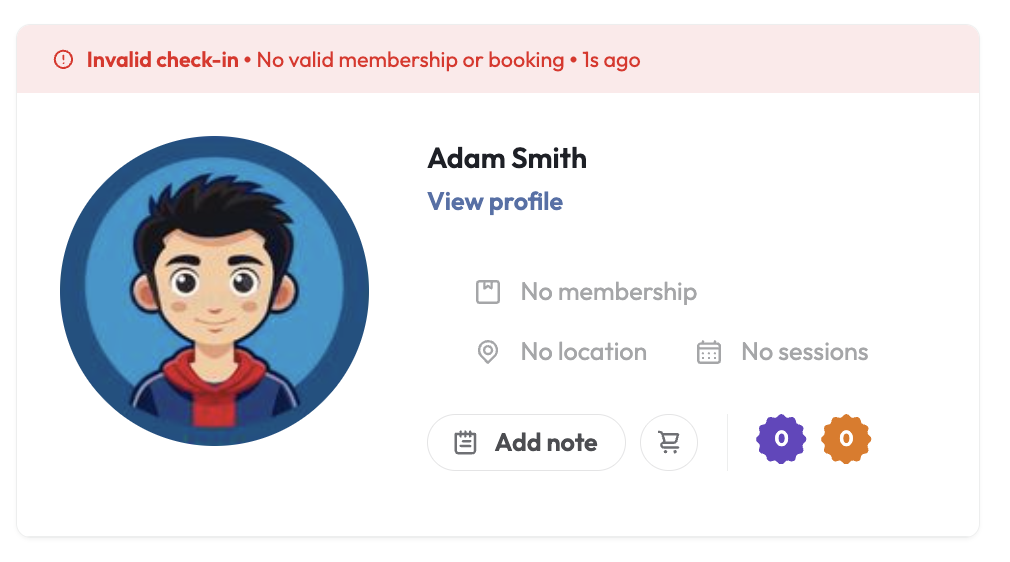Viewport: 1010px width, 562px height.
Task: Click the sessions calendar icon
Action: point(709,353)
